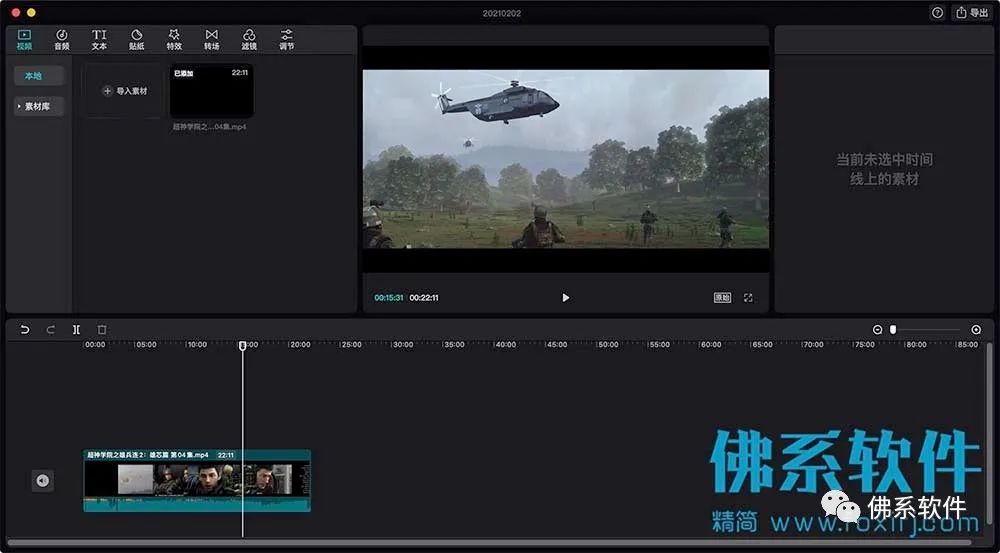Toggle the 原始 original ratio button
The height and width of the screenshot is (553, 1000).
[x=722, y=298]
